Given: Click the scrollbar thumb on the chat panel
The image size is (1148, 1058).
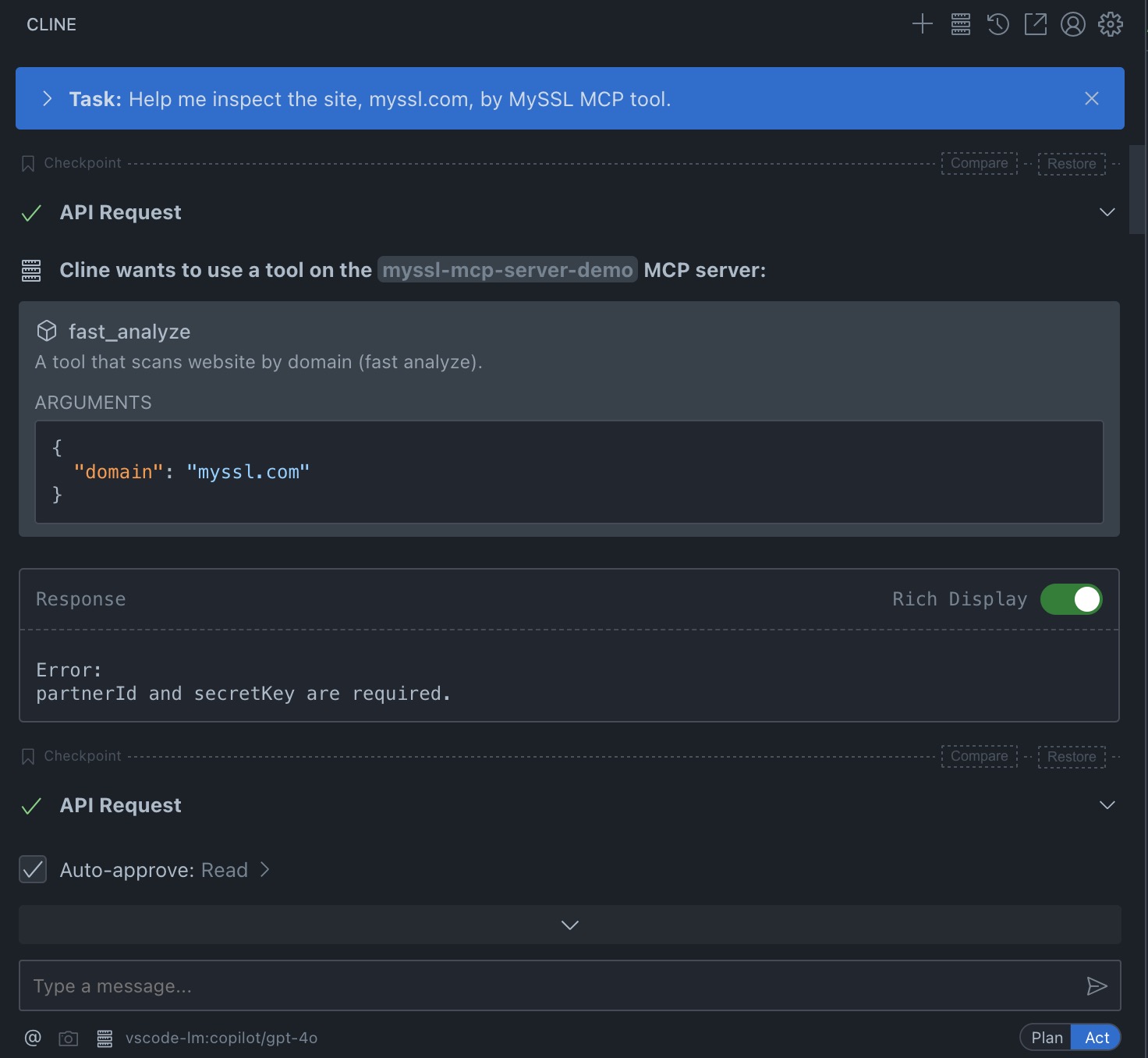Looking at the screenshot, I should point(1138,190).
